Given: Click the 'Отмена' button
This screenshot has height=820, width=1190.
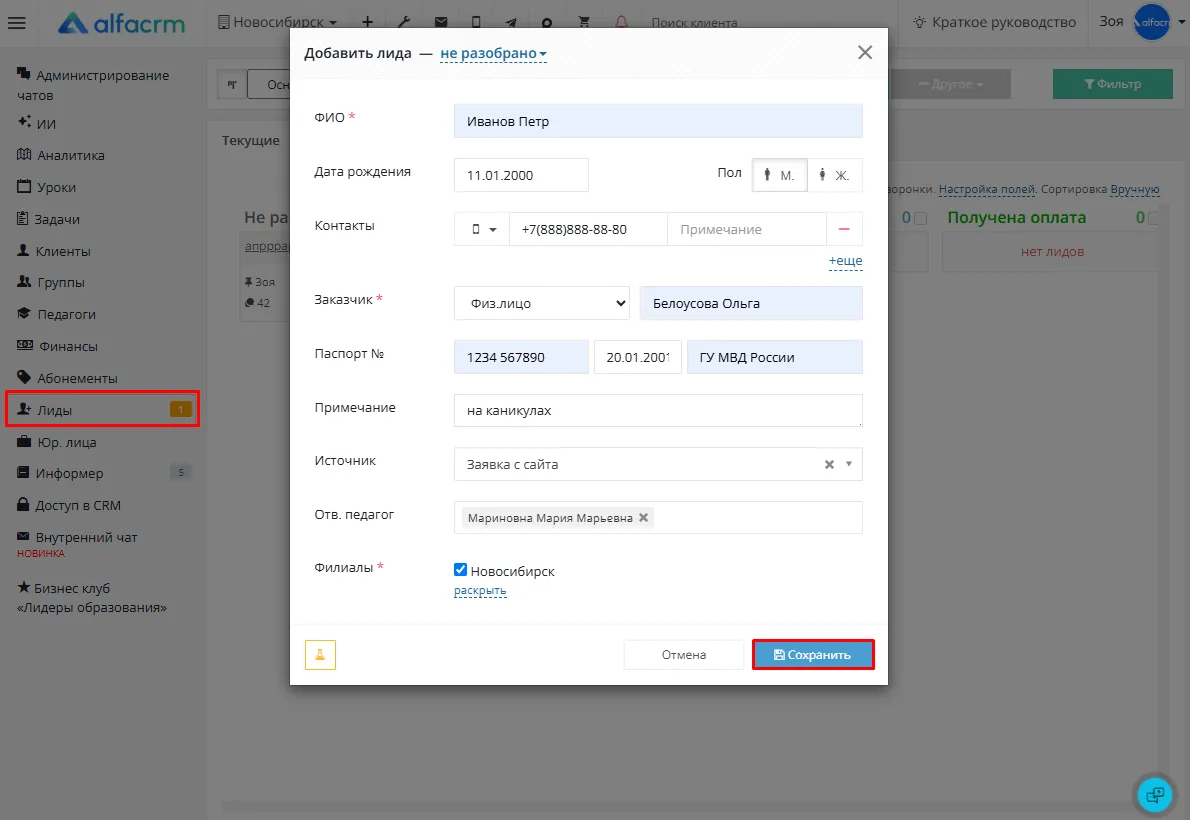Looking at the screenshot, I should point(684,654).
